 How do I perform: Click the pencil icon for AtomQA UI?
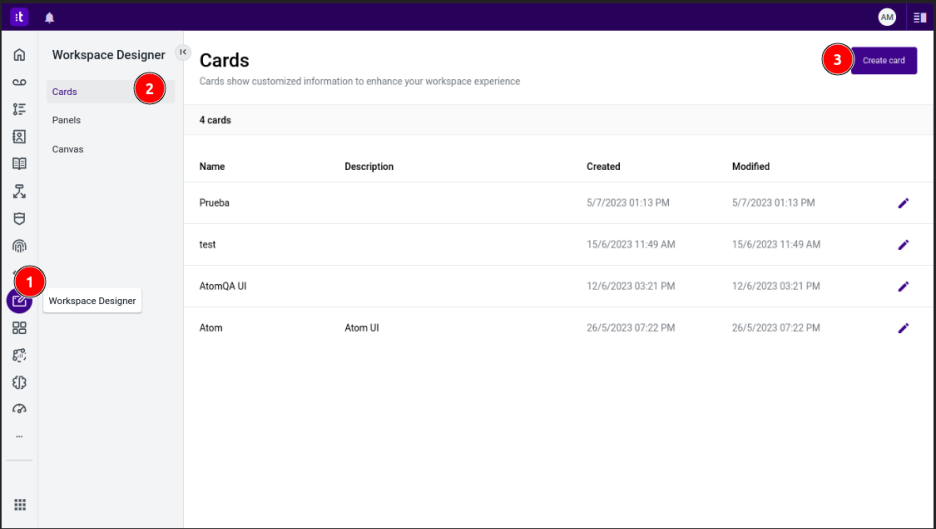click(x=903, y=286)
